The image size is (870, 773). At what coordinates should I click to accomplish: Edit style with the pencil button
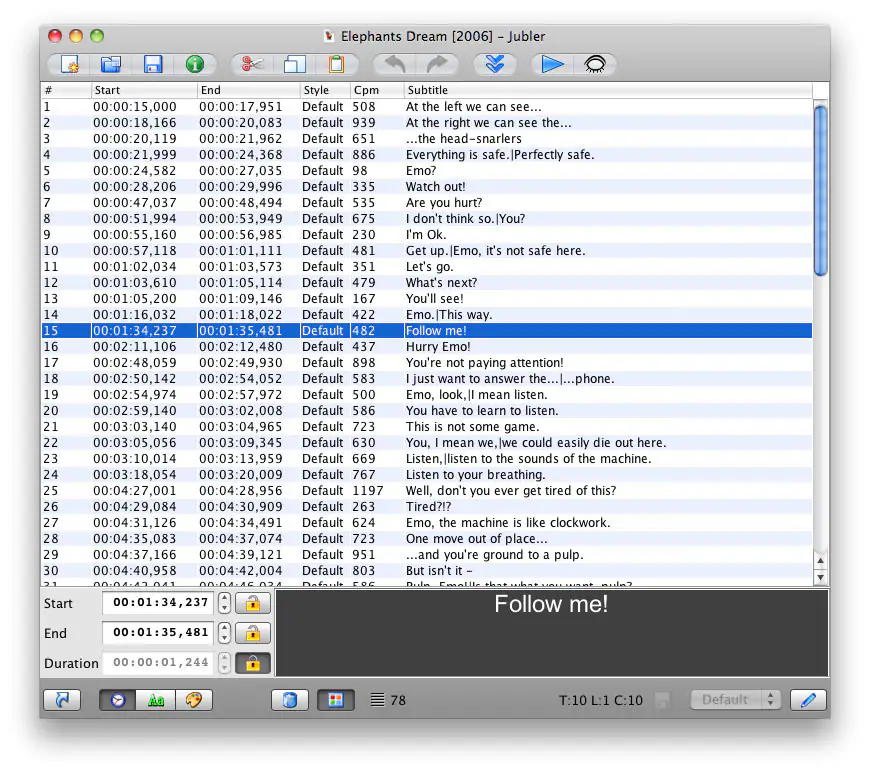tap(808, 700)
